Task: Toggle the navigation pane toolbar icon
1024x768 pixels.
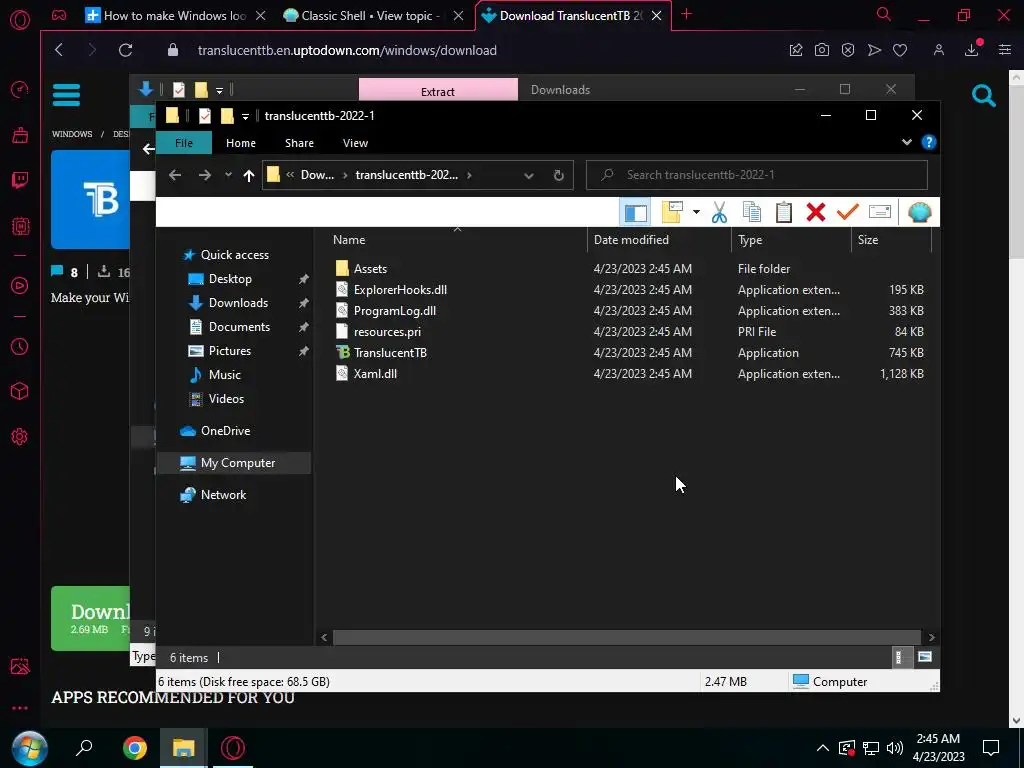Action: (x=635, y=212)
